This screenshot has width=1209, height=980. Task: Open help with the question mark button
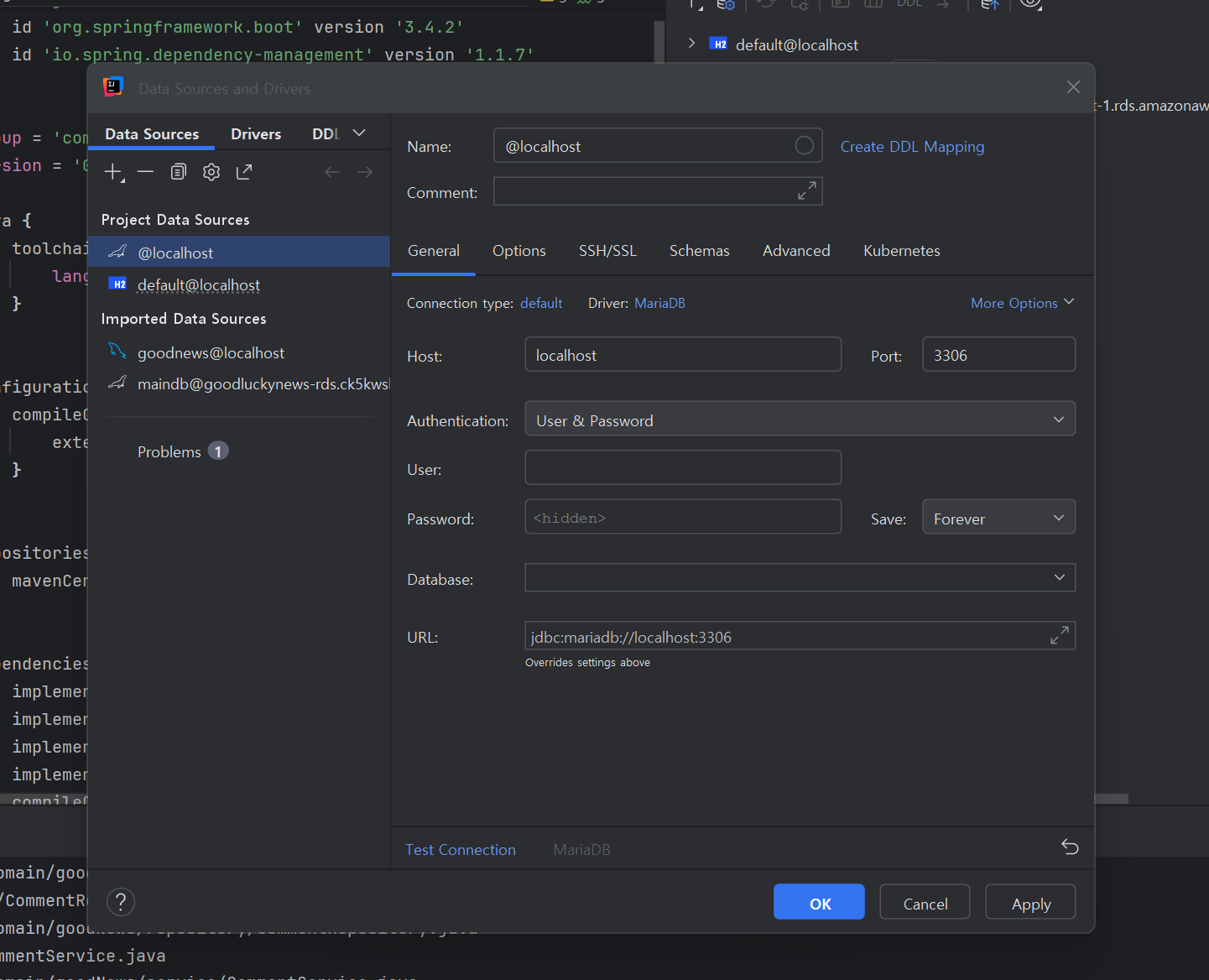[x=121, y=902]
